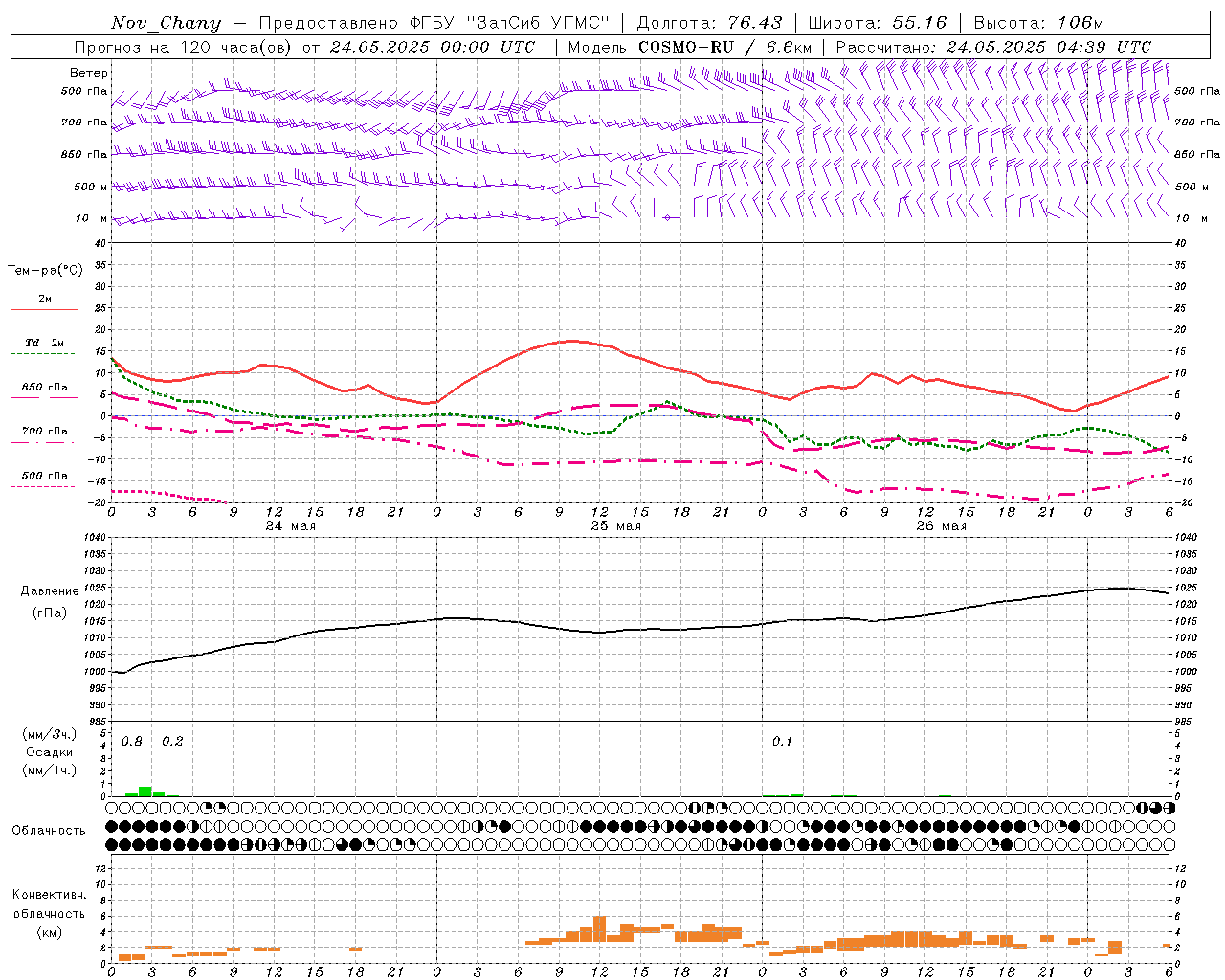Select the Тем-ра(°C) axis label
Viewport: 1225px width, 980px height.
pos(45,271)
